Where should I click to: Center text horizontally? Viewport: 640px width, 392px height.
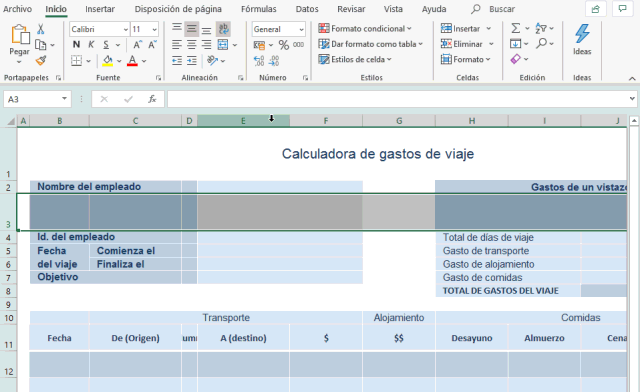coord(191,45)
